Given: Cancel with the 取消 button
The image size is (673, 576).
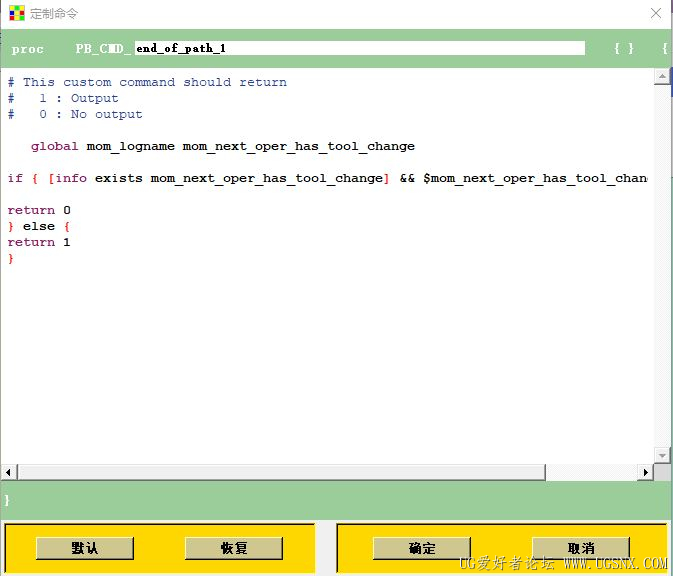Looking at the screenshot, I should [581, 548].
